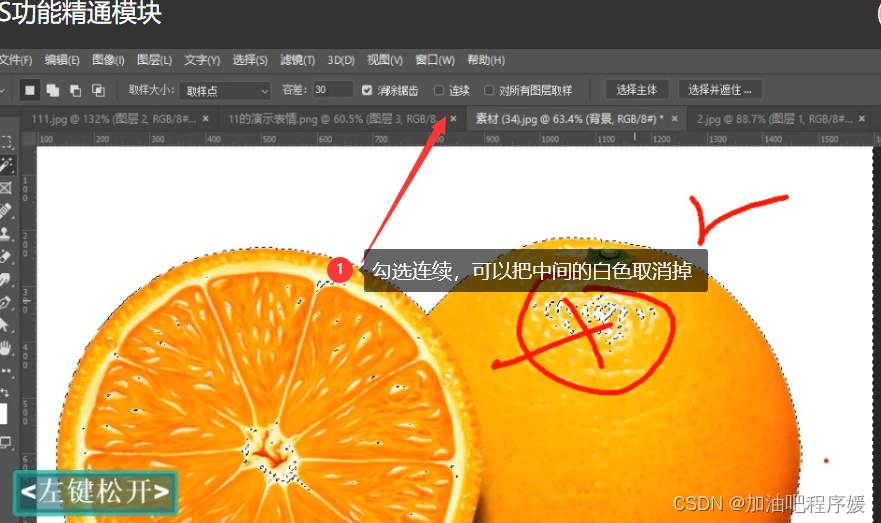Choose Add to Selection mode icon
The height and width of the screenshot is (523, 881).
[x=53, y=90]
